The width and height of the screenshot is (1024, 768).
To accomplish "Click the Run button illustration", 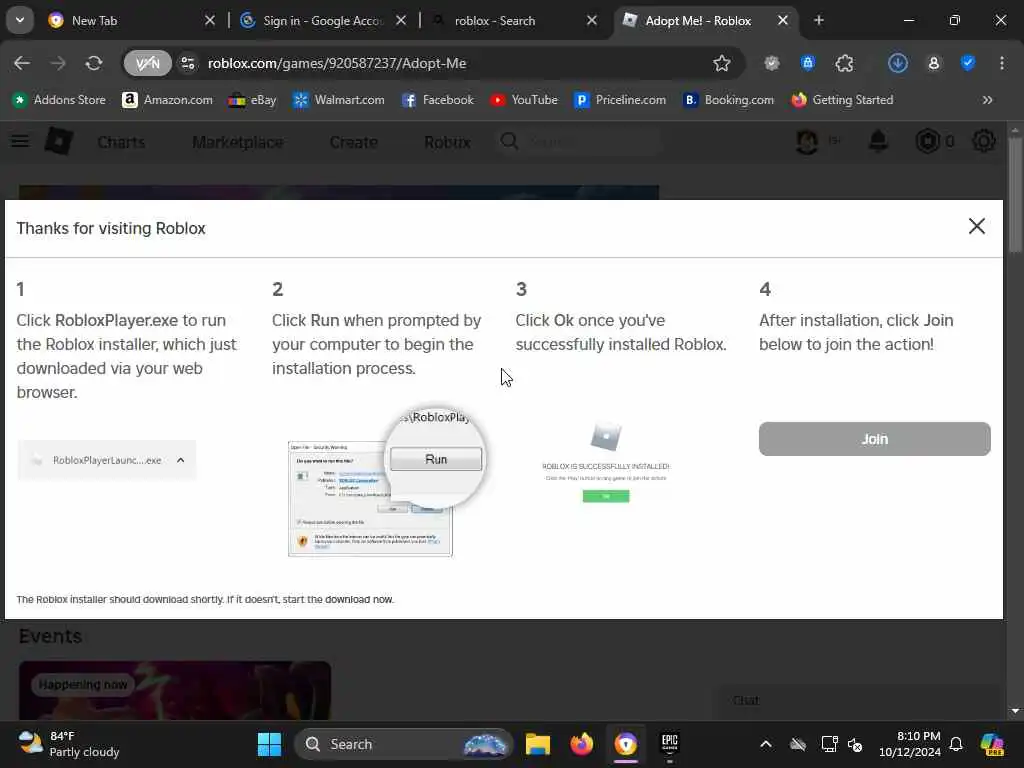I will [436, 459].
